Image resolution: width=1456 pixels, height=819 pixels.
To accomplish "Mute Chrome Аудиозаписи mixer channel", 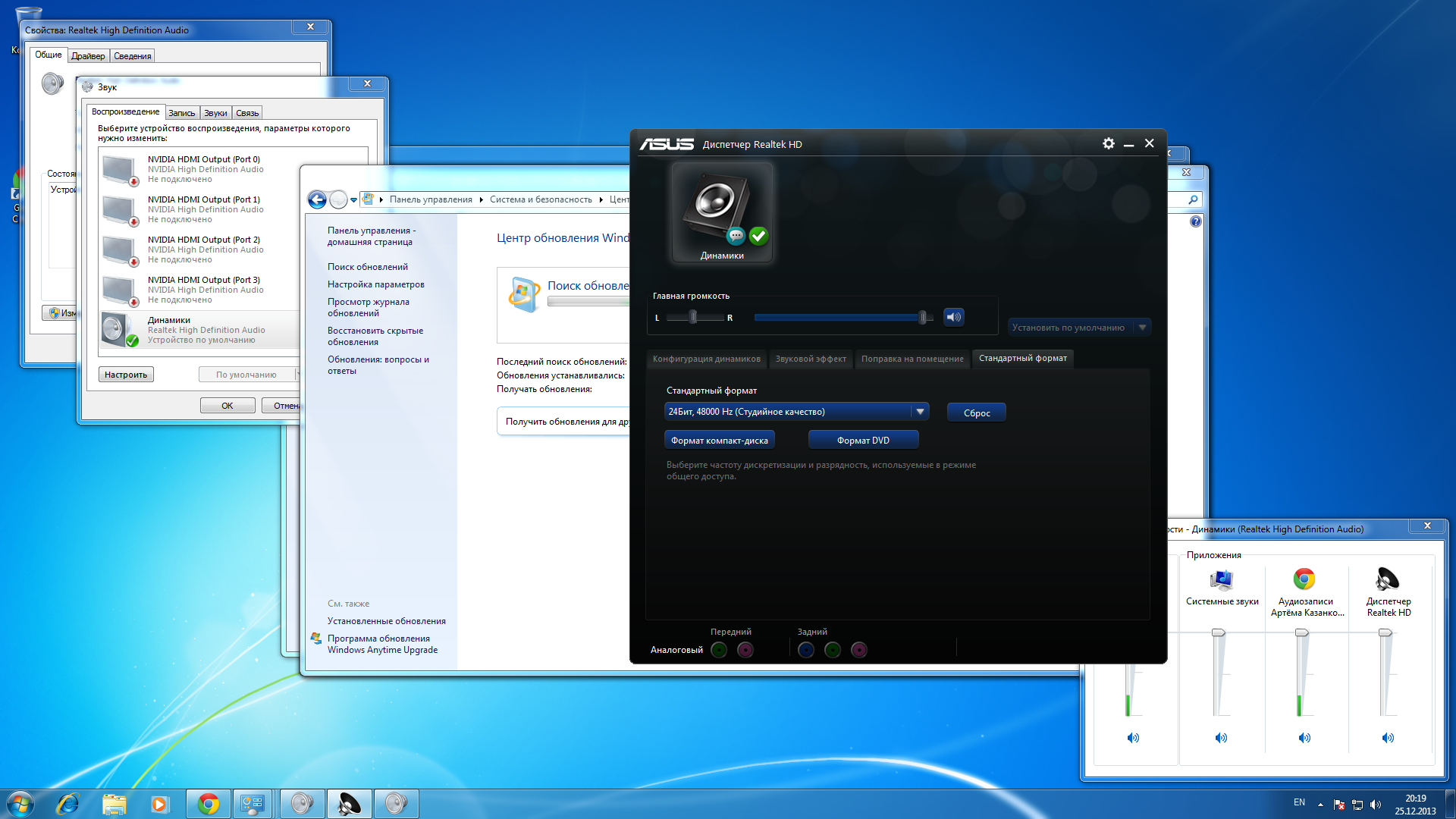I will coord(1304,738).
